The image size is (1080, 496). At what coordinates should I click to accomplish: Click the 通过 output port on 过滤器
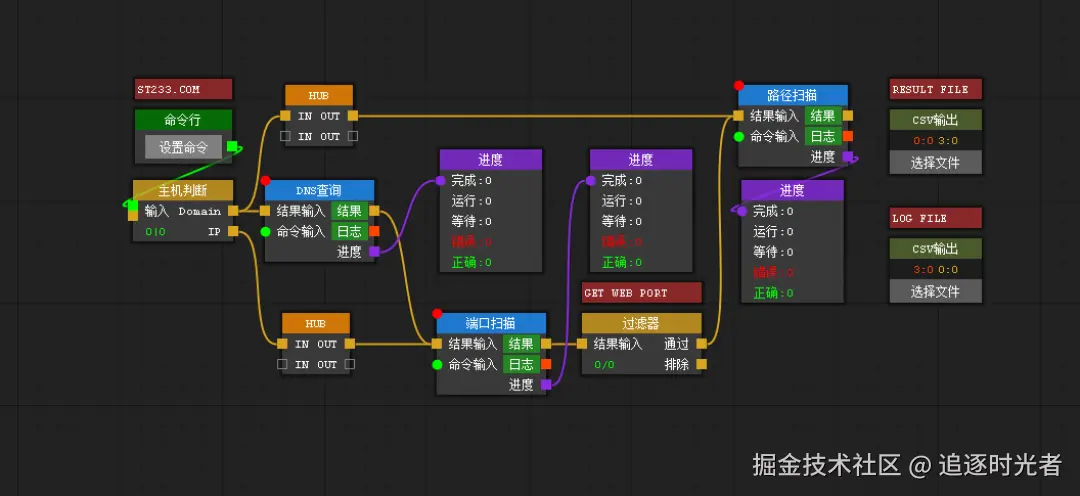[701, 344]
